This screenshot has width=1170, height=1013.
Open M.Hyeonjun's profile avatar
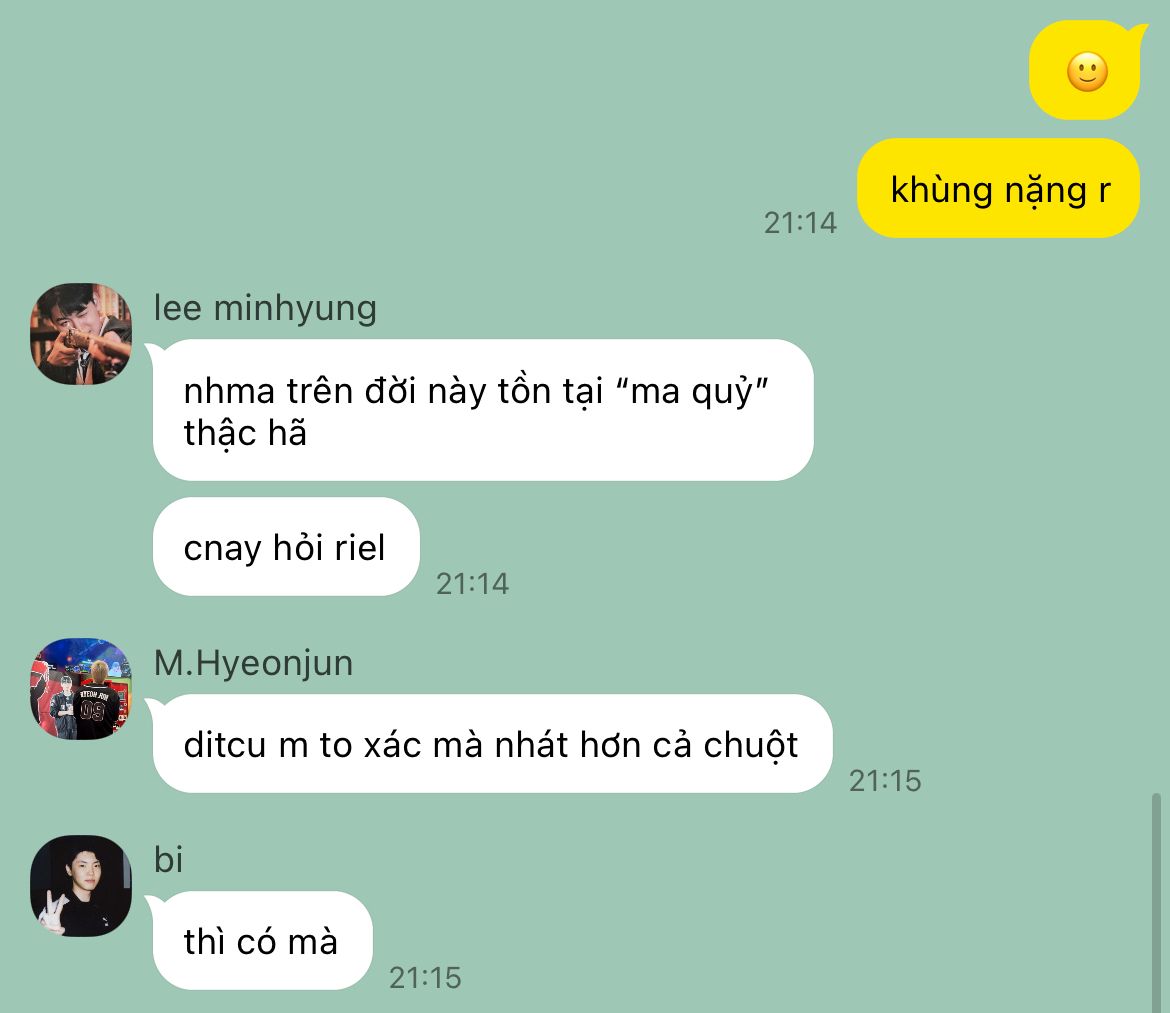pyautogui.click(x=81, y=689)
